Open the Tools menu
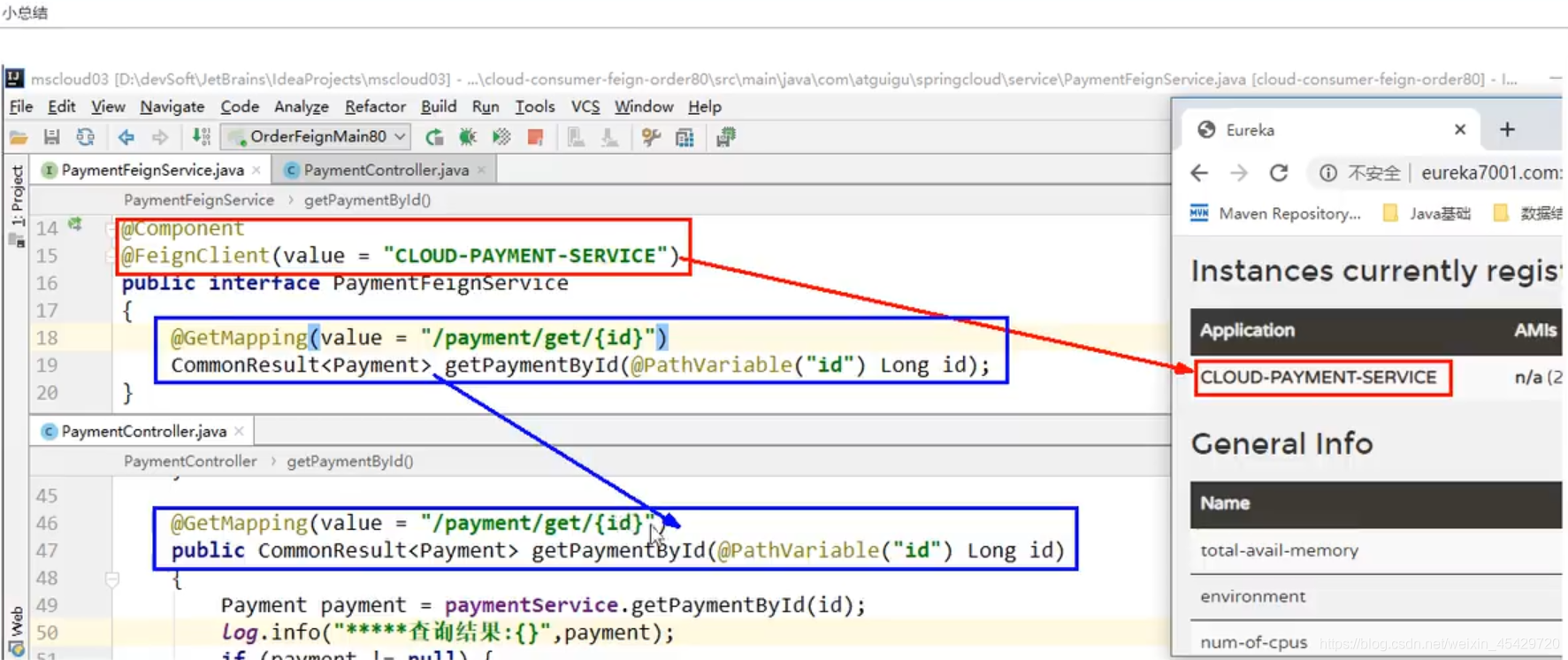 (535, 106)
